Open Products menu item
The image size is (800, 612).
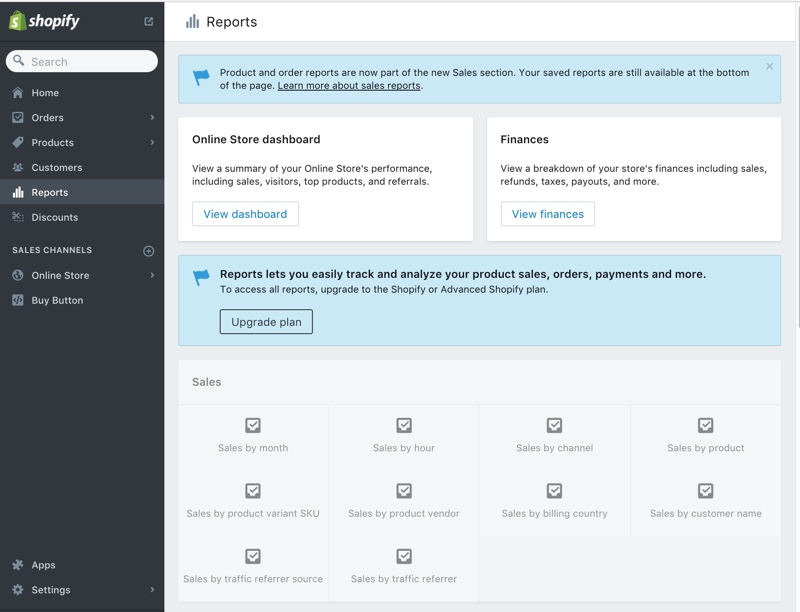[82, 142]
